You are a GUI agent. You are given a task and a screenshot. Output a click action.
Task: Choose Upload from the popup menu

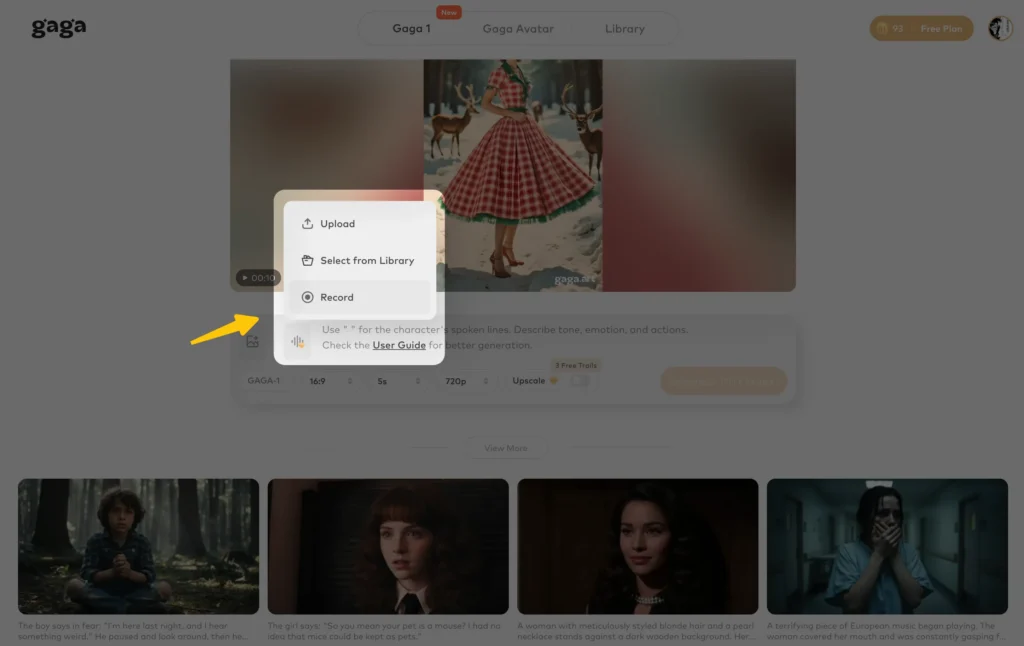pos(337,224)
